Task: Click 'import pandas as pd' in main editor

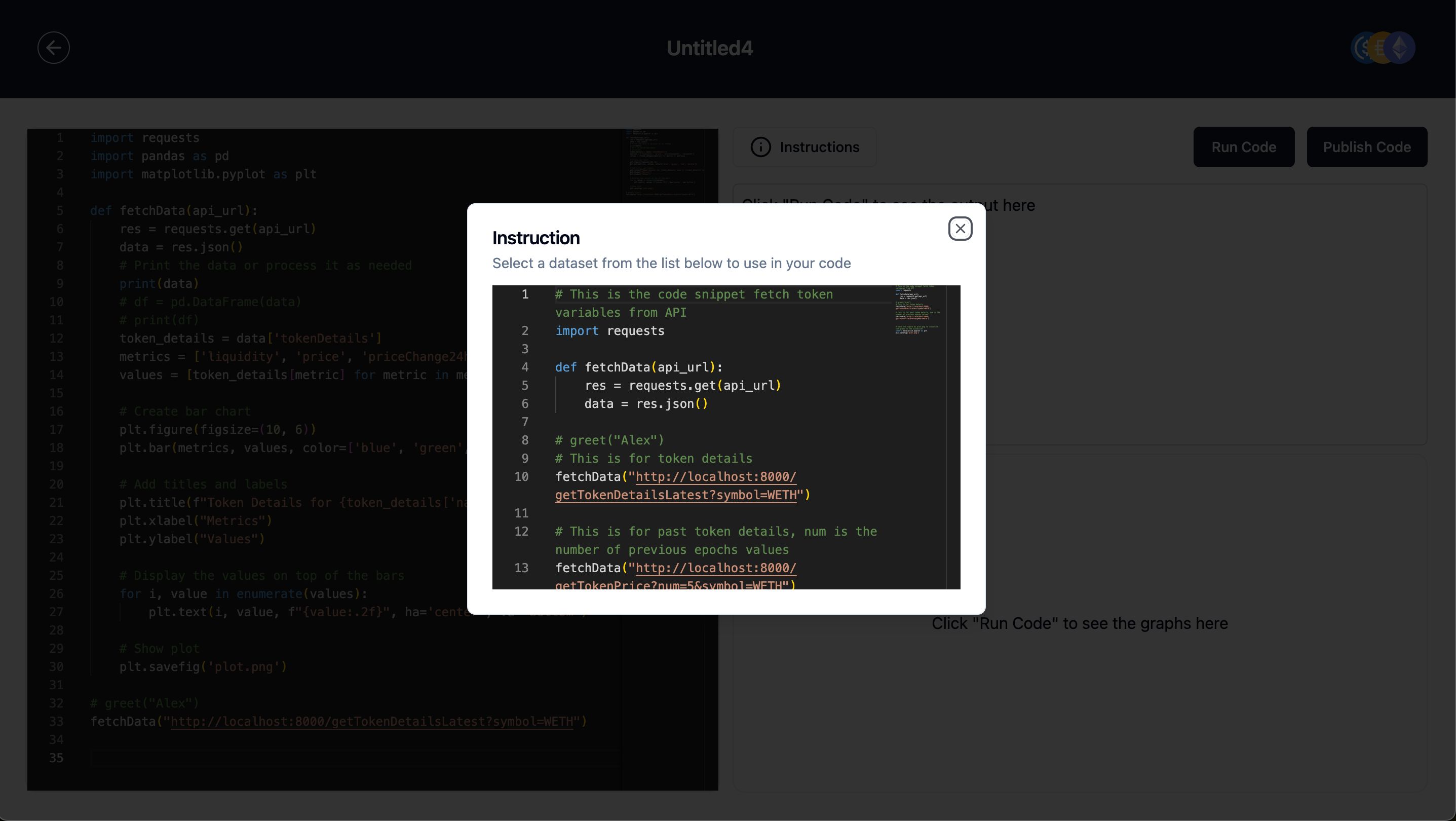Action: click(160, 156)
